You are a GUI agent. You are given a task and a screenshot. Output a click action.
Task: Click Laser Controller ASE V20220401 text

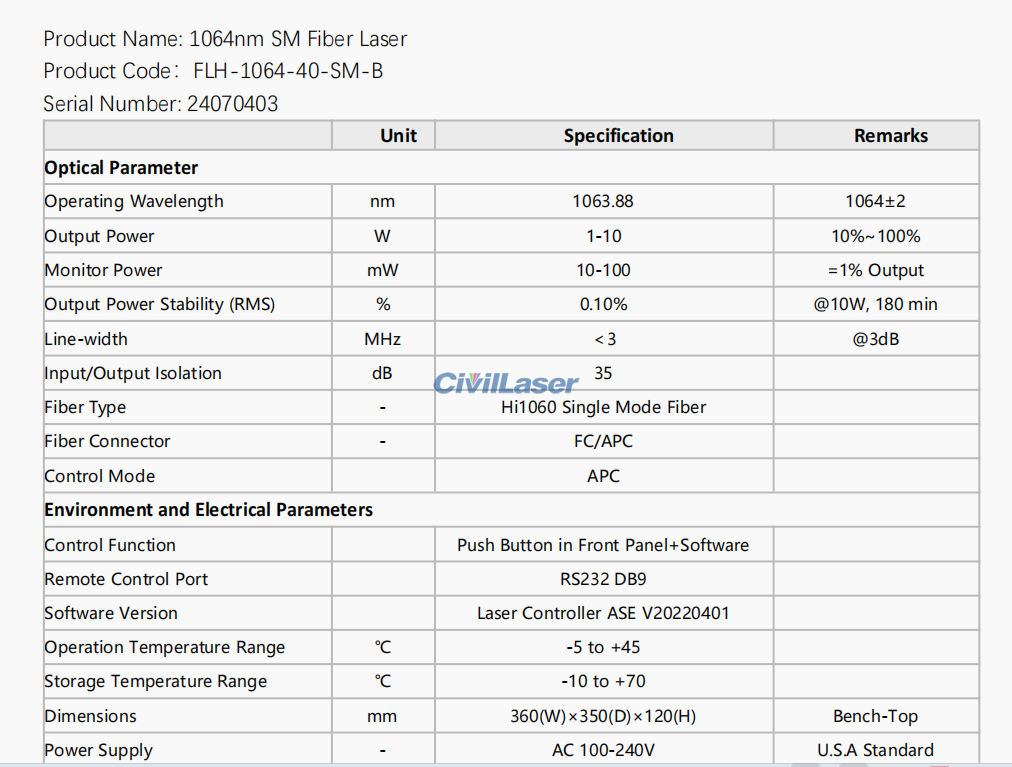click(x=603, y=613)
